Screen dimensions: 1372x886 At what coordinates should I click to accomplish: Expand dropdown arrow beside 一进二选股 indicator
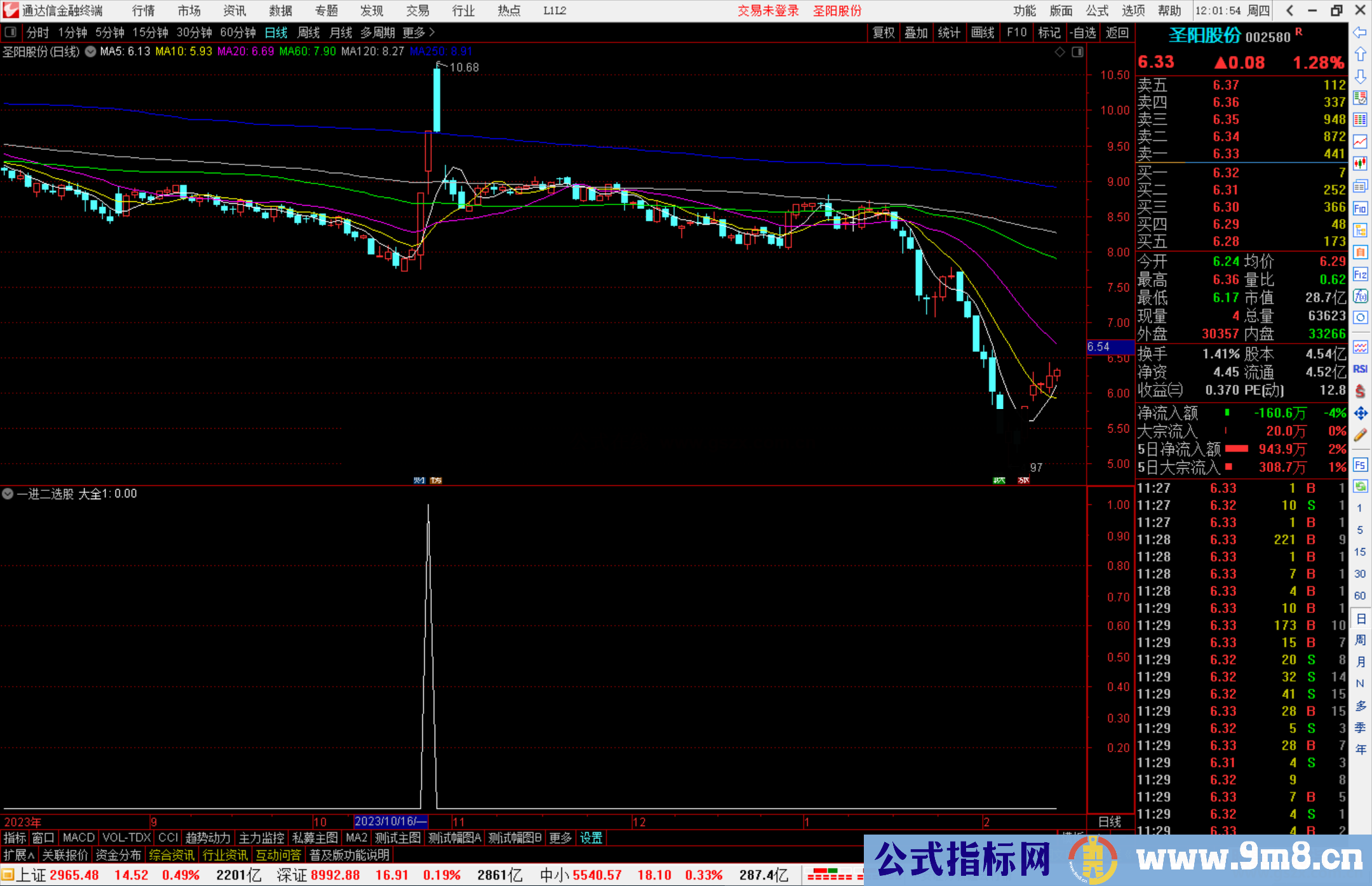[8, 493]
